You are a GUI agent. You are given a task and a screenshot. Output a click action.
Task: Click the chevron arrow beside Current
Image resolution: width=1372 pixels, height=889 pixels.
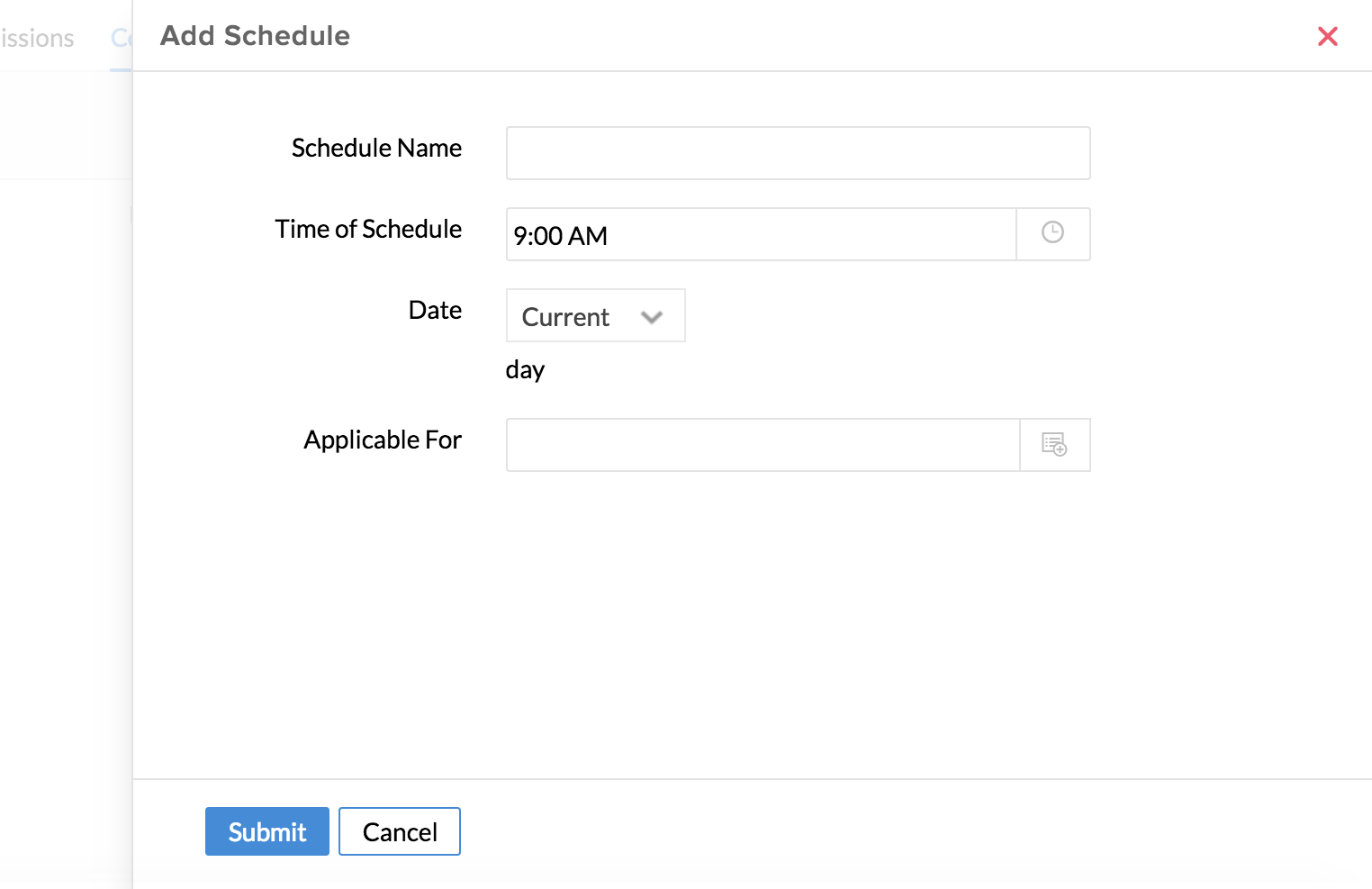652,317
